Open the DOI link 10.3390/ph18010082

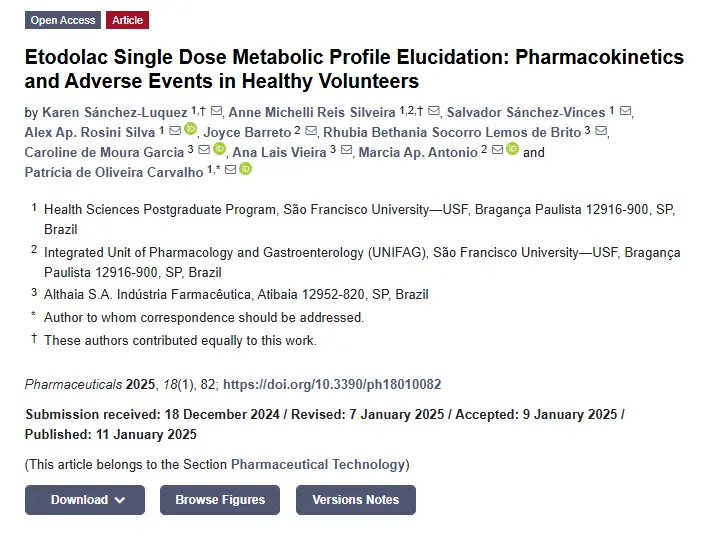[332, 385]
